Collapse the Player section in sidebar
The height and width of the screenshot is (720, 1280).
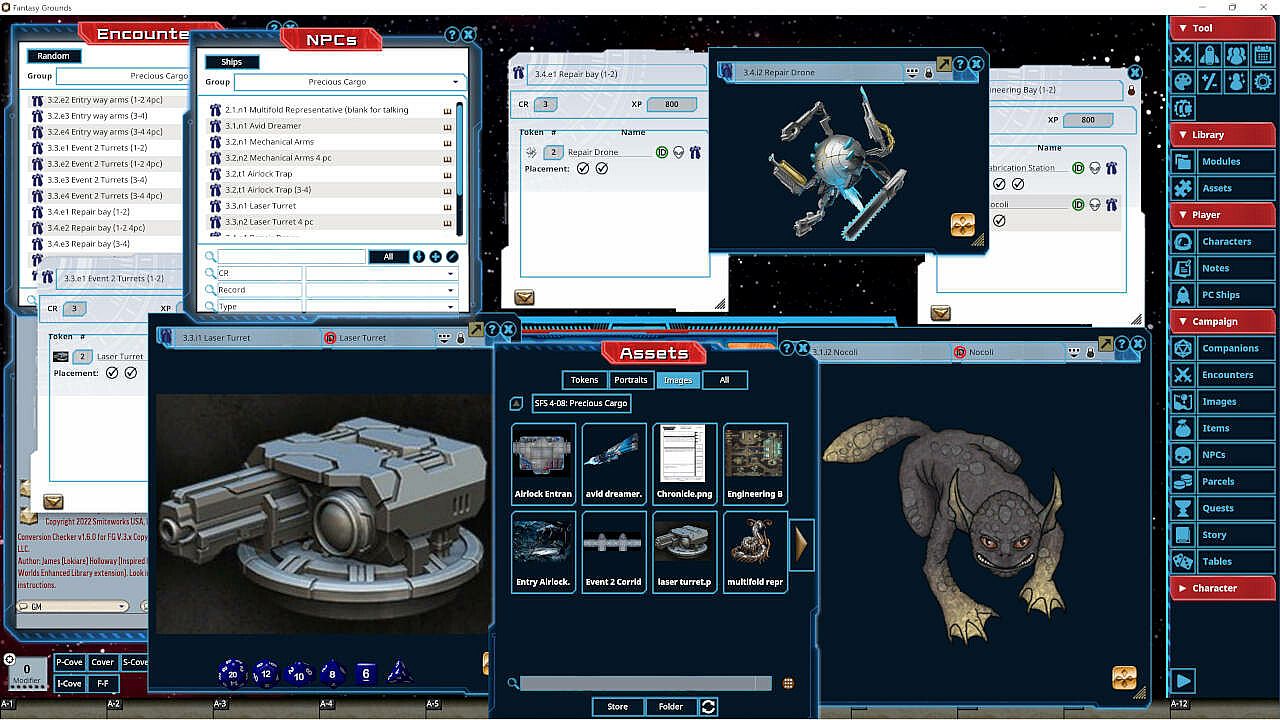click(1222, 214)
